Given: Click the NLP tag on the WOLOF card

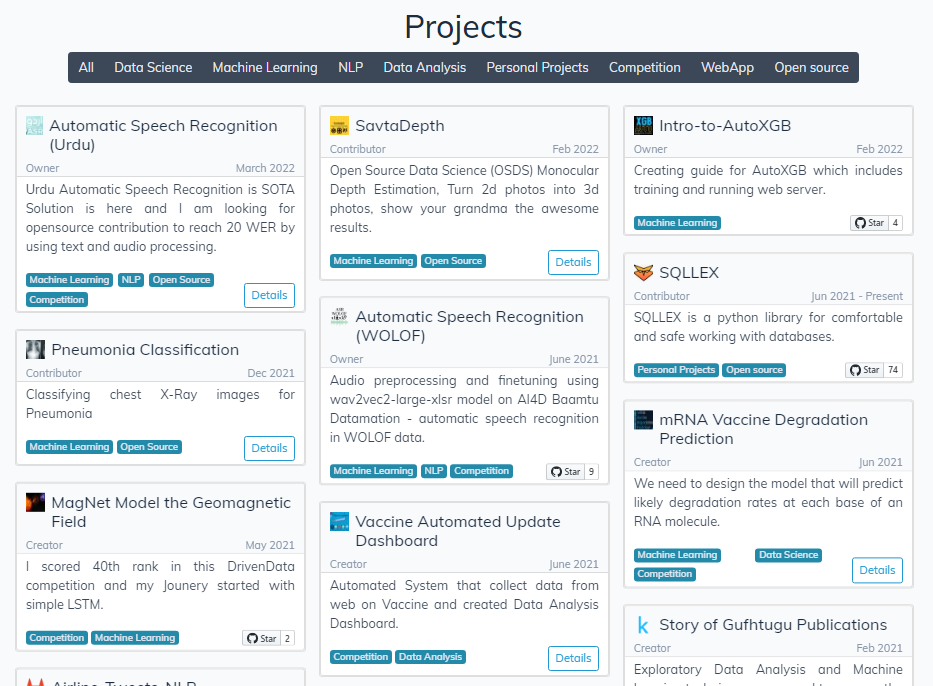Looking at the screenshot, I should (433, 471).
